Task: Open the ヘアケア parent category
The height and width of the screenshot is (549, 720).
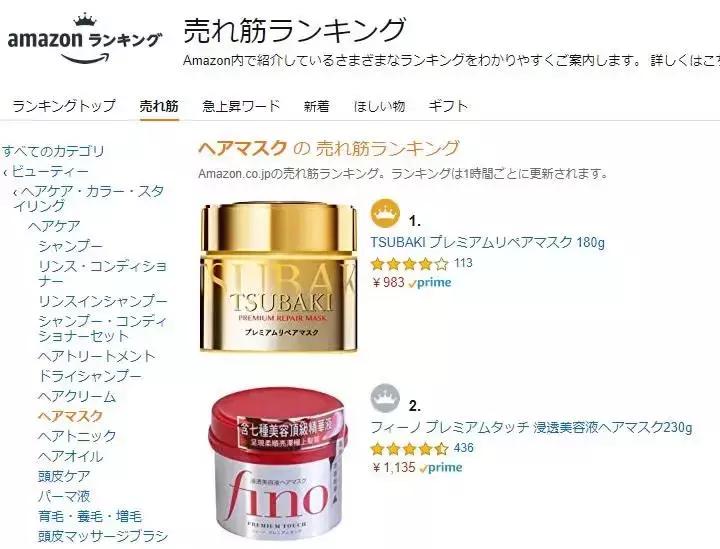Action: (x=54, y=226)
